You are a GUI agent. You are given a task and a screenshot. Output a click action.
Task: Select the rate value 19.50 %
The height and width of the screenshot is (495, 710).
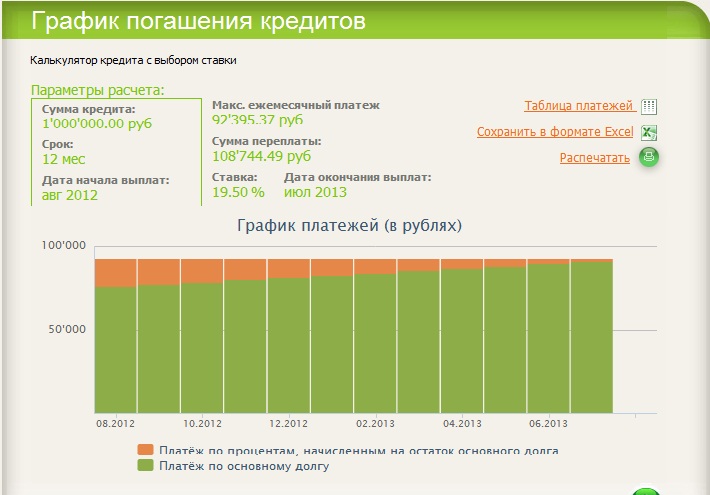click(x=238, y=192)
